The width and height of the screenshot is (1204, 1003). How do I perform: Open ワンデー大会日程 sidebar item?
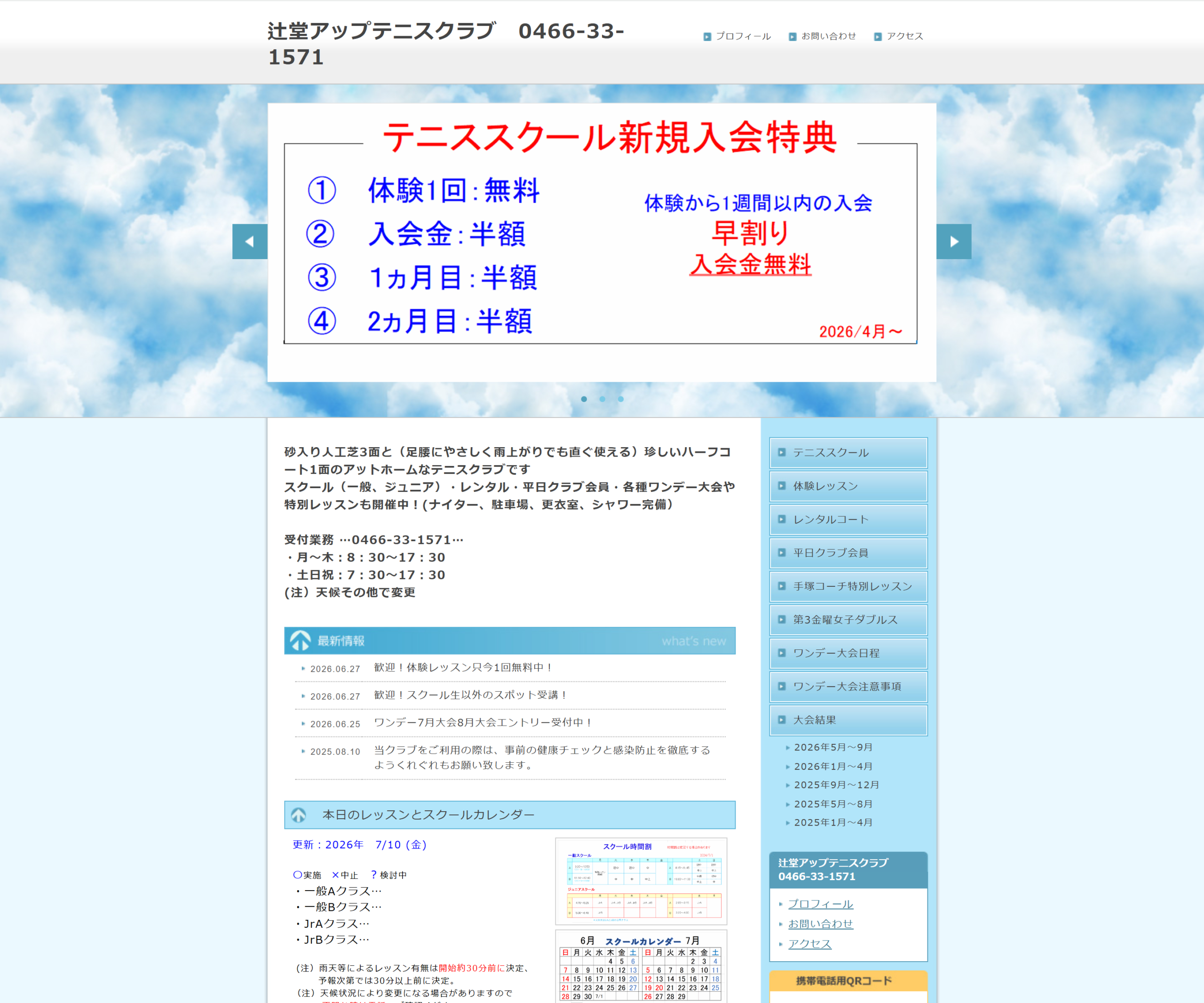(x=848, y=653)
